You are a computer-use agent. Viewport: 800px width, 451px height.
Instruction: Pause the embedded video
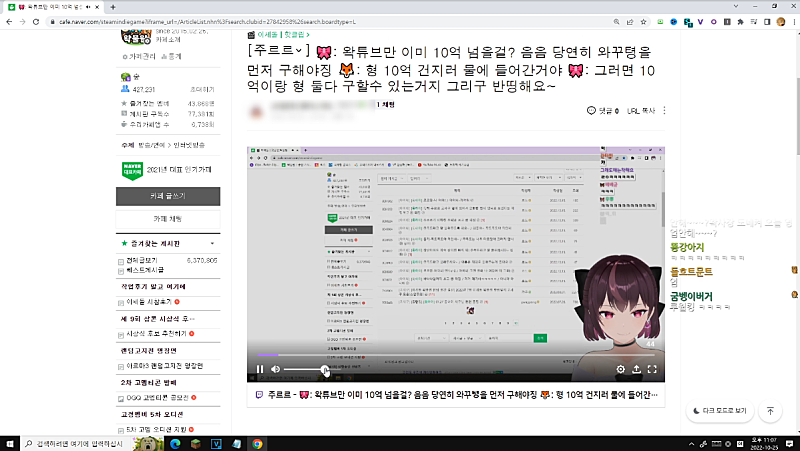pos(260,369)
